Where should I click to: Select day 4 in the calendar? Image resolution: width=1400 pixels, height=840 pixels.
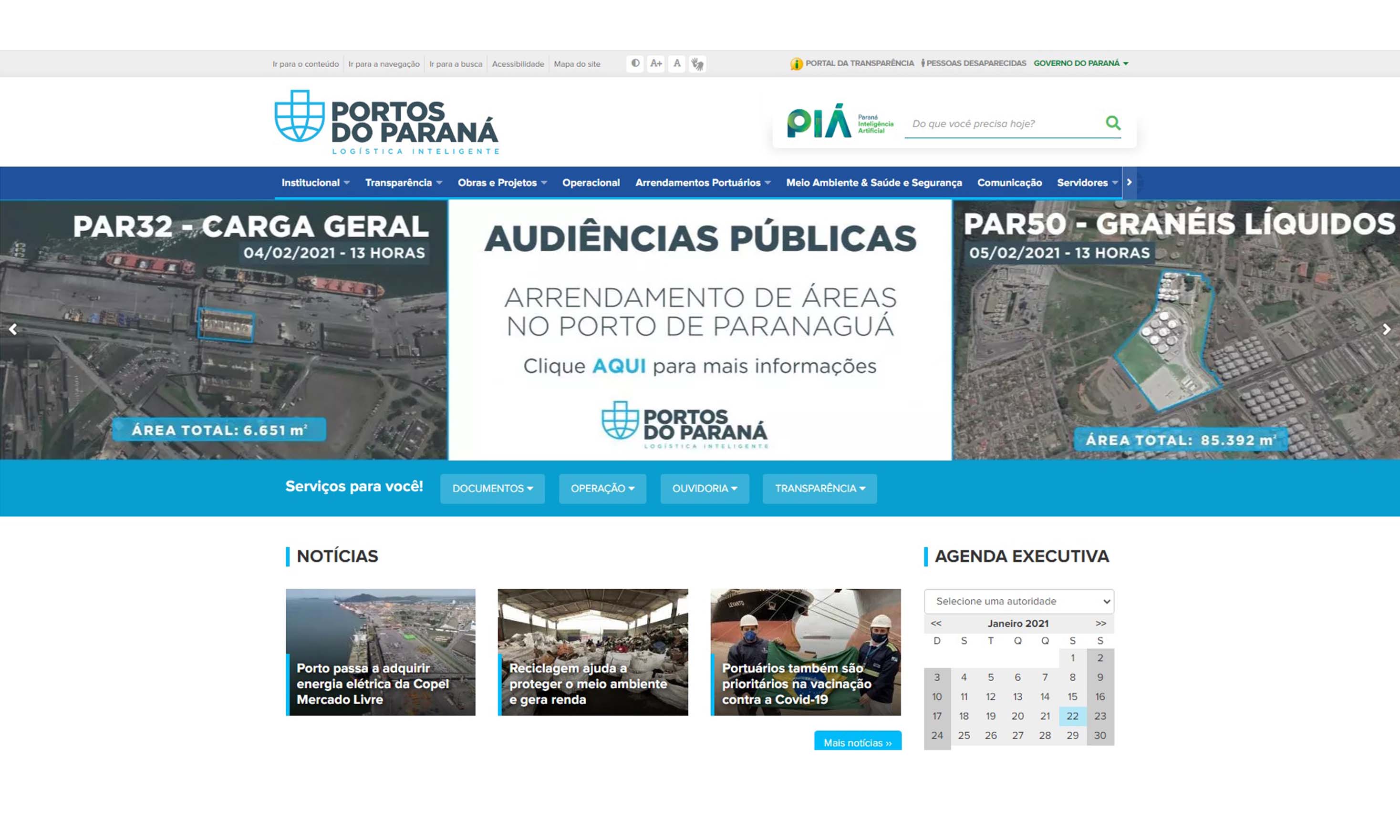(964, 677)
